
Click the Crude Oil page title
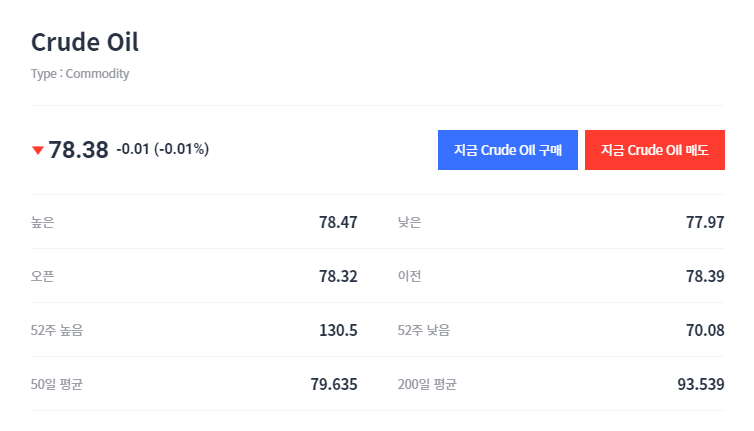[x=85, y=42]
